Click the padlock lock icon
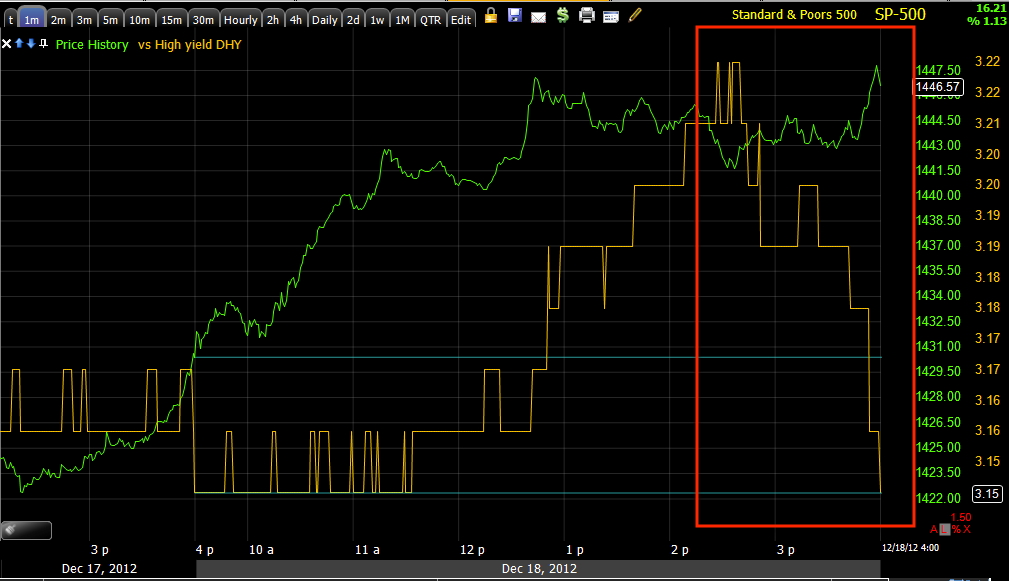The height and width of the screenshot is (581, 1009). [x=490, y=15]
